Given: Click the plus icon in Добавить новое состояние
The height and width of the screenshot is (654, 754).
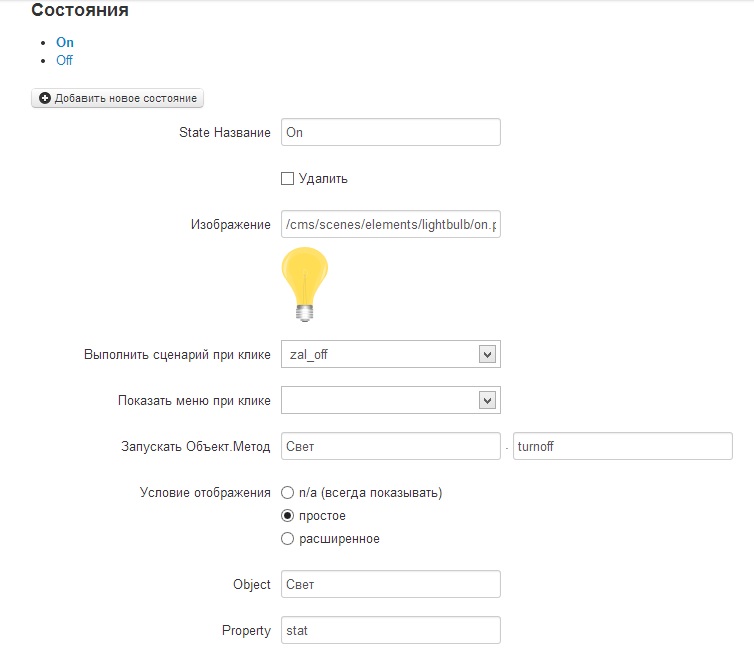Looking at the screenshot, I should point(45,99).
